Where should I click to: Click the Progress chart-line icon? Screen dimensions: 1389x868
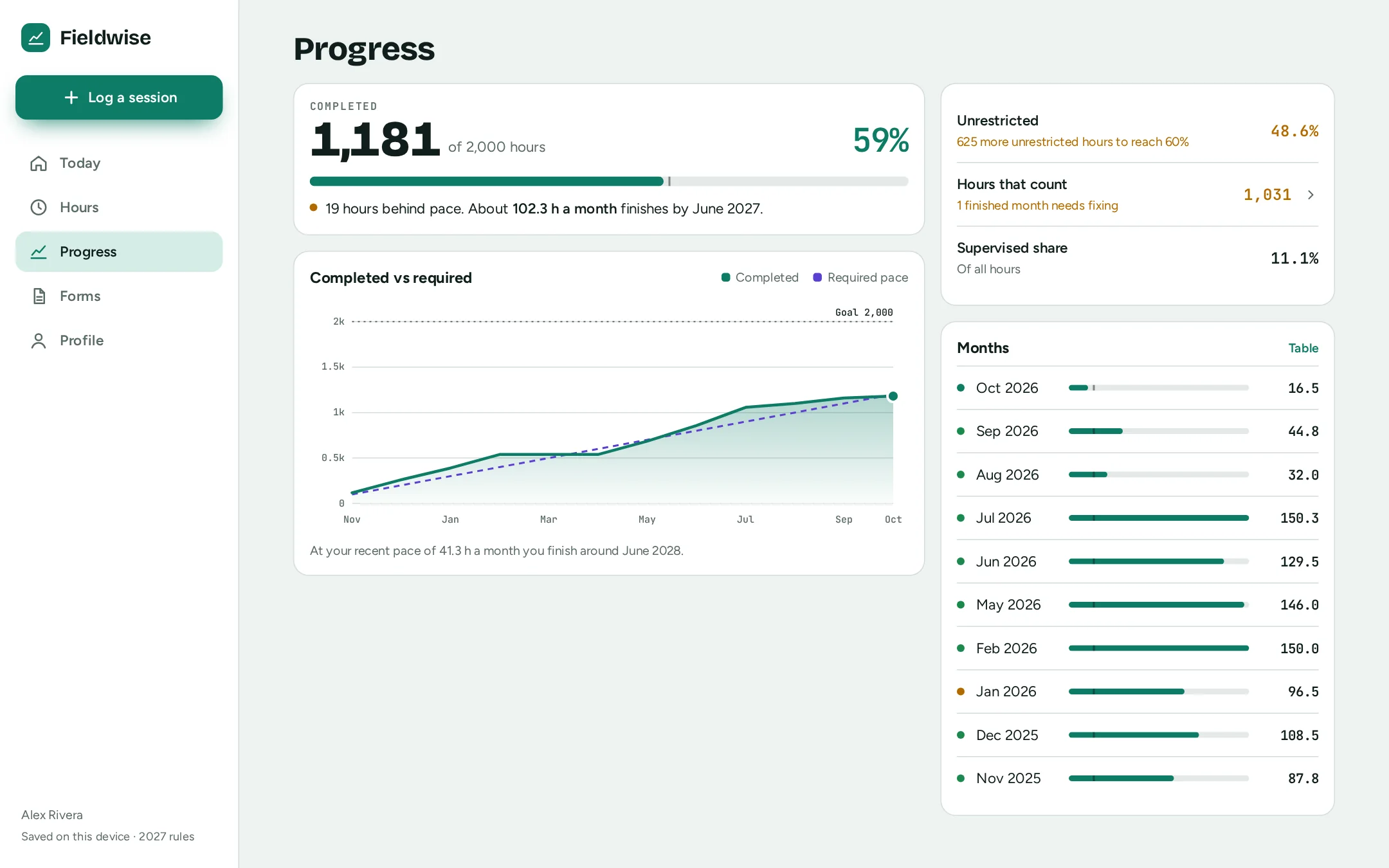39,252
